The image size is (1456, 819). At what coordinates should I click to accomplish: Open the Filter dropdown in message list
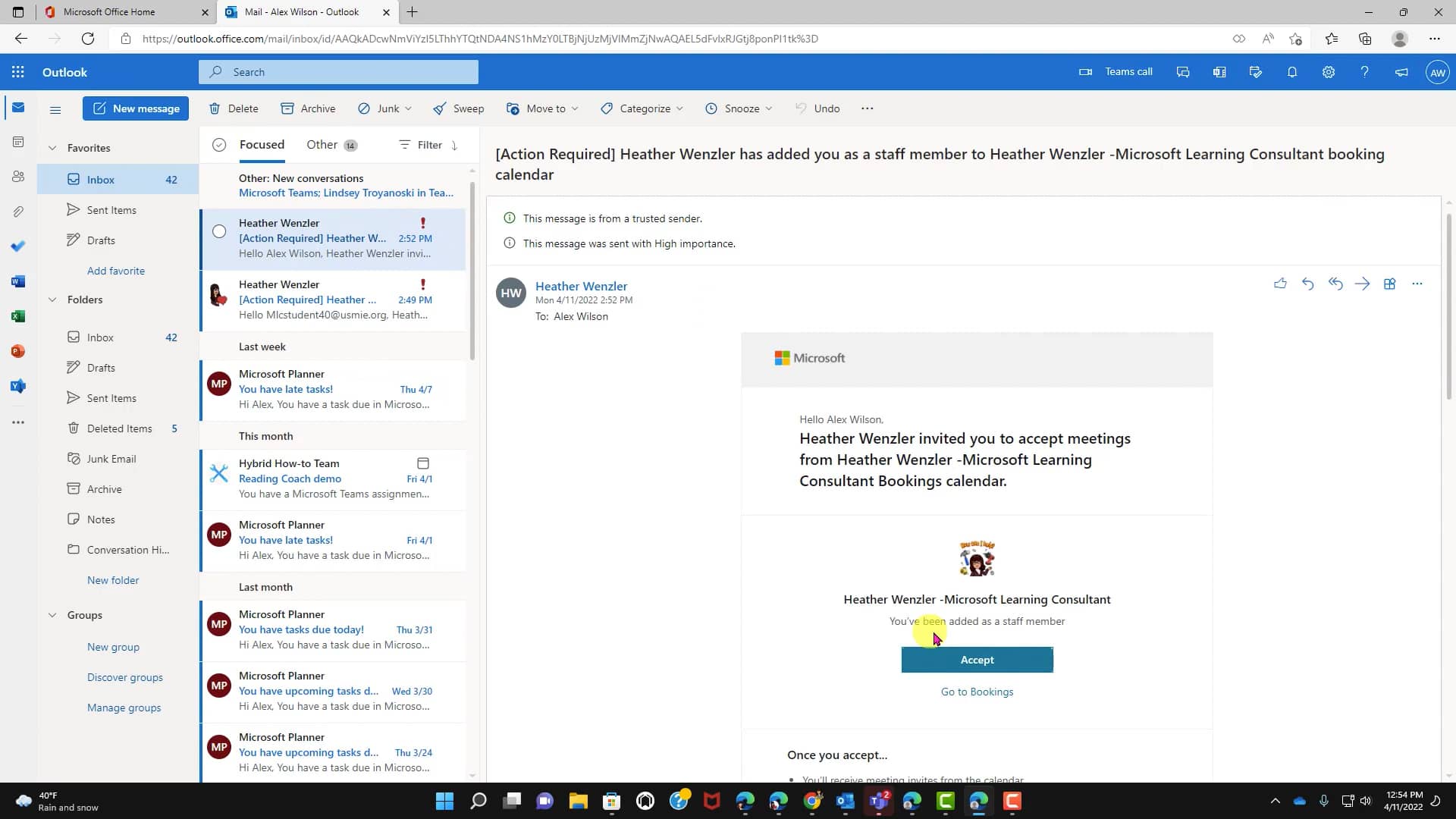(420, 145)
